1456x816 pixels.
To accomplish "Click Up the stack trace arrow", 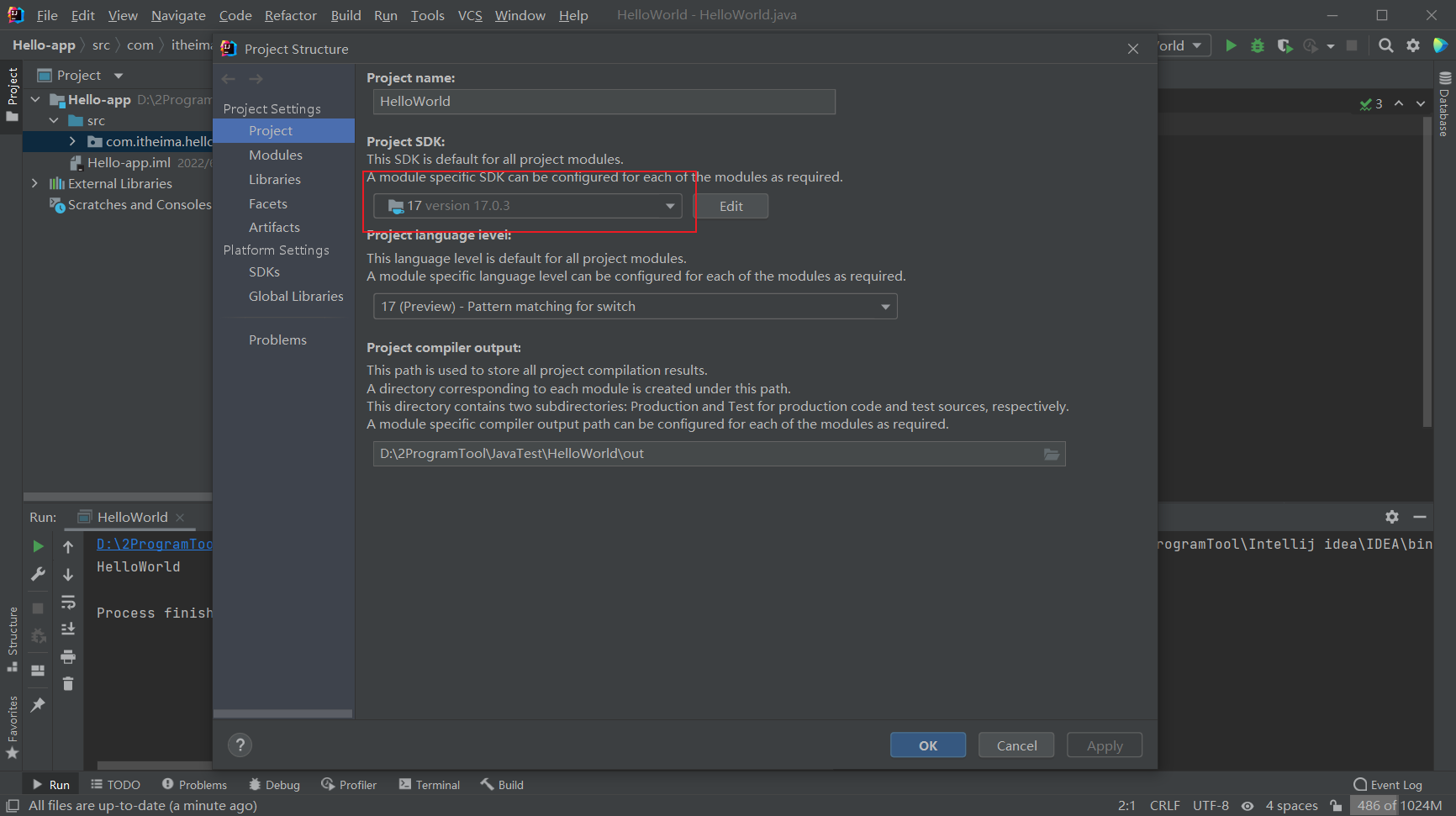I will point(68,547).
